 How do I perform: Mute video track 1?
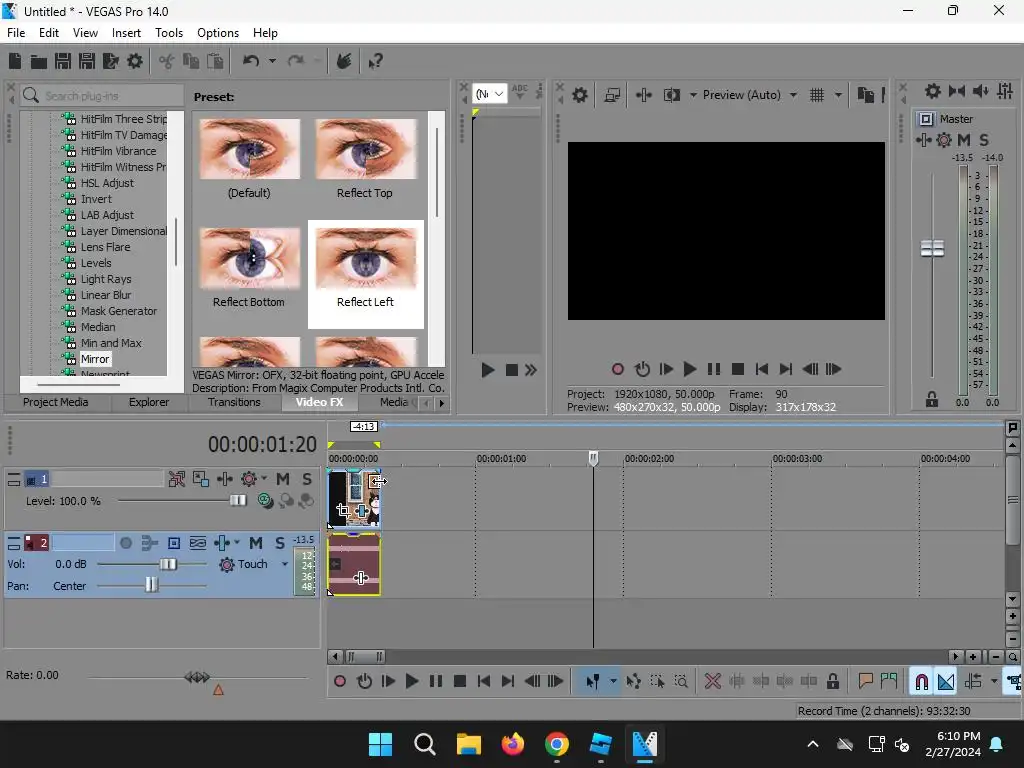tap(283, 479)
